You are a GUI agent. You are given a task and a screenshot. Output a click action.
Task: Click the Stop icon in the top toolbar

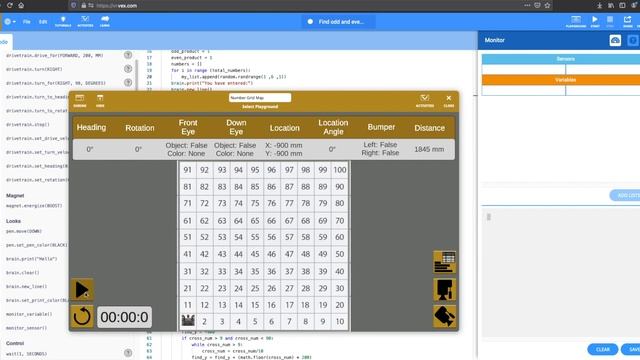[x=610, y=22]
